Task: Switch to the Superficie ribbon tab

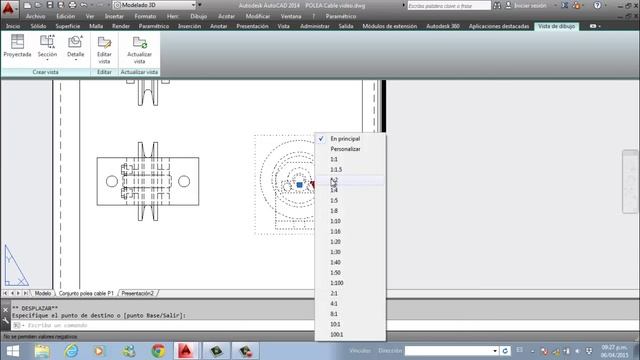Action: click(68, 26)
